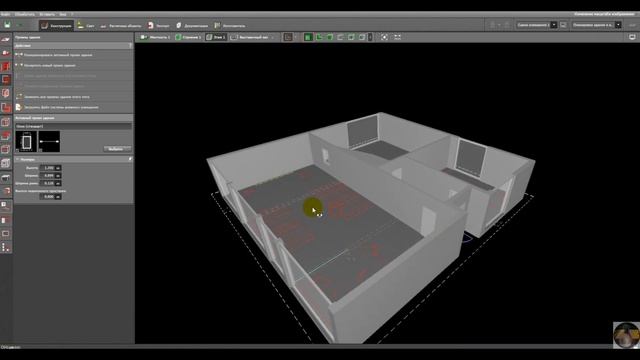The width and height of the screenshot is (640, 360).
Task: Click the monitor icon at the view toolbar end
Action: click(x=632, y=37)
